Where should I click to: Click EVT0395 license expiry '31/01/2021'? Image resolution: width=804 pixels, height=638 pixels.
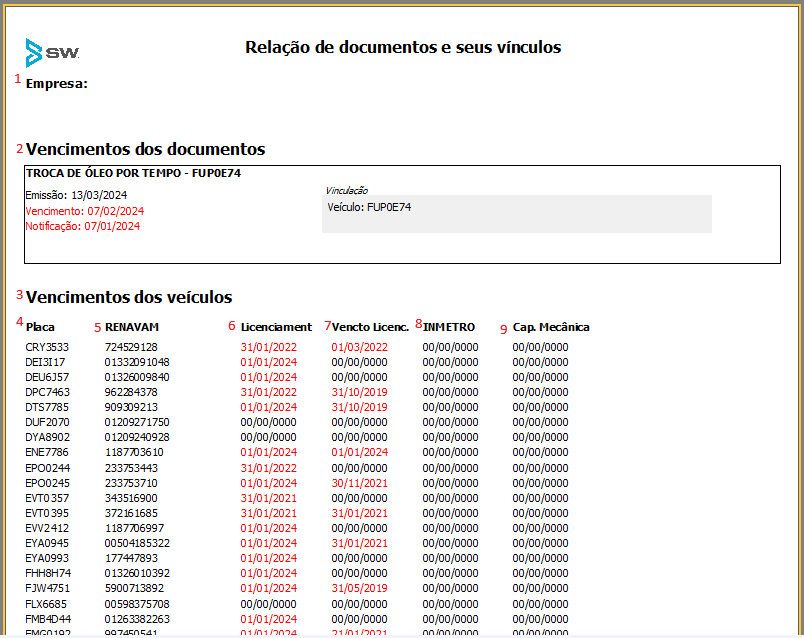click(x=359, y=513)
